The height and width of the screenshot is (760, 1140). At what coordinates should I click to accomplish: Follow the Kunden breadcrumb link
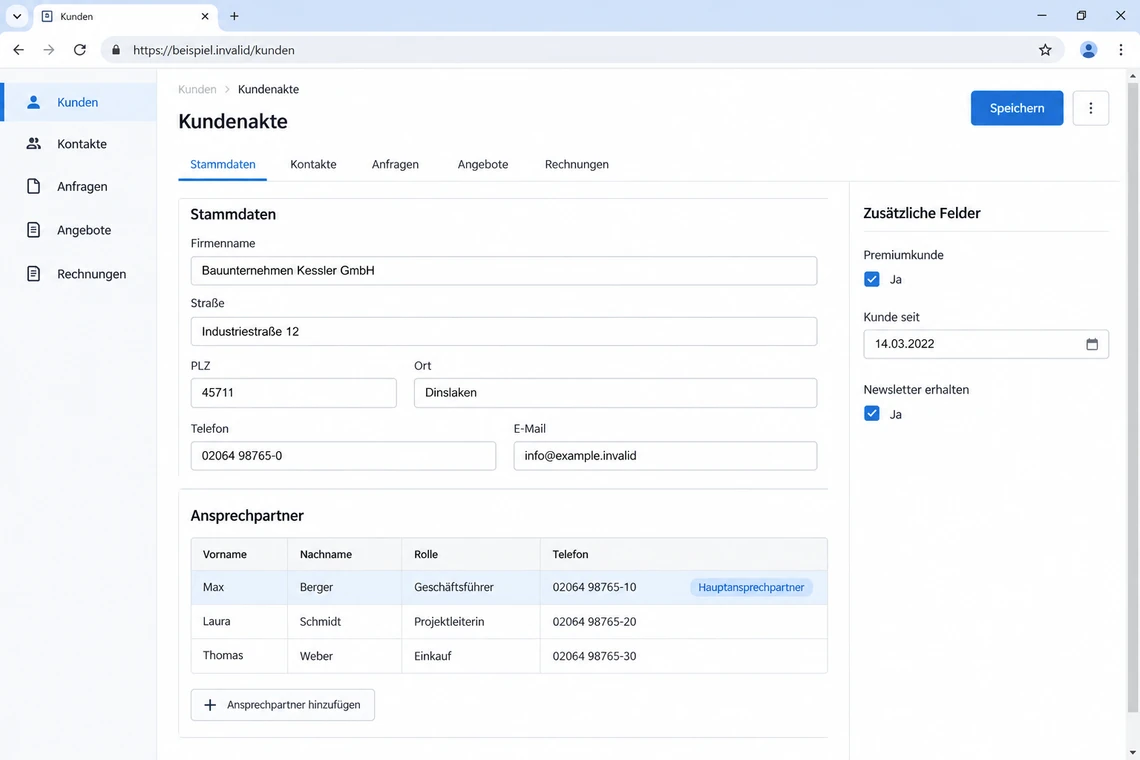[x=197, y=89]
